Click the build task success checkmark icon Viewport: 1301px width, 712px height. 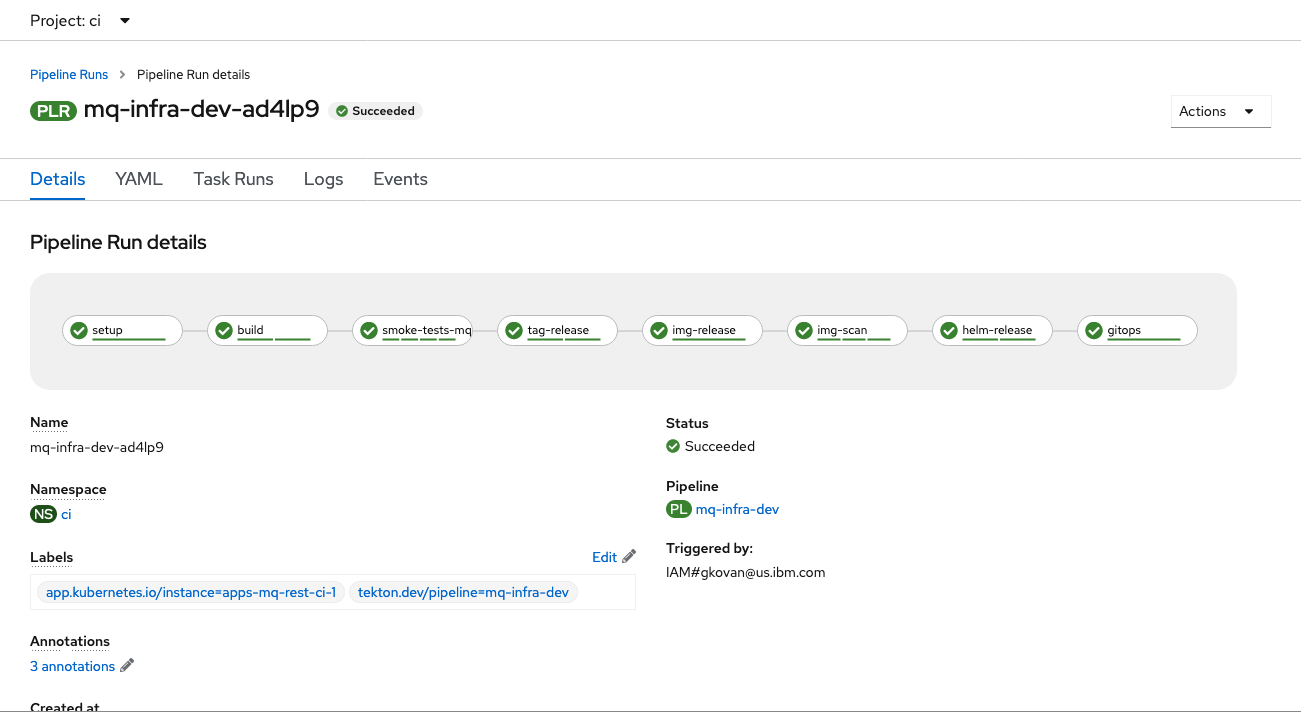(224, 331)
